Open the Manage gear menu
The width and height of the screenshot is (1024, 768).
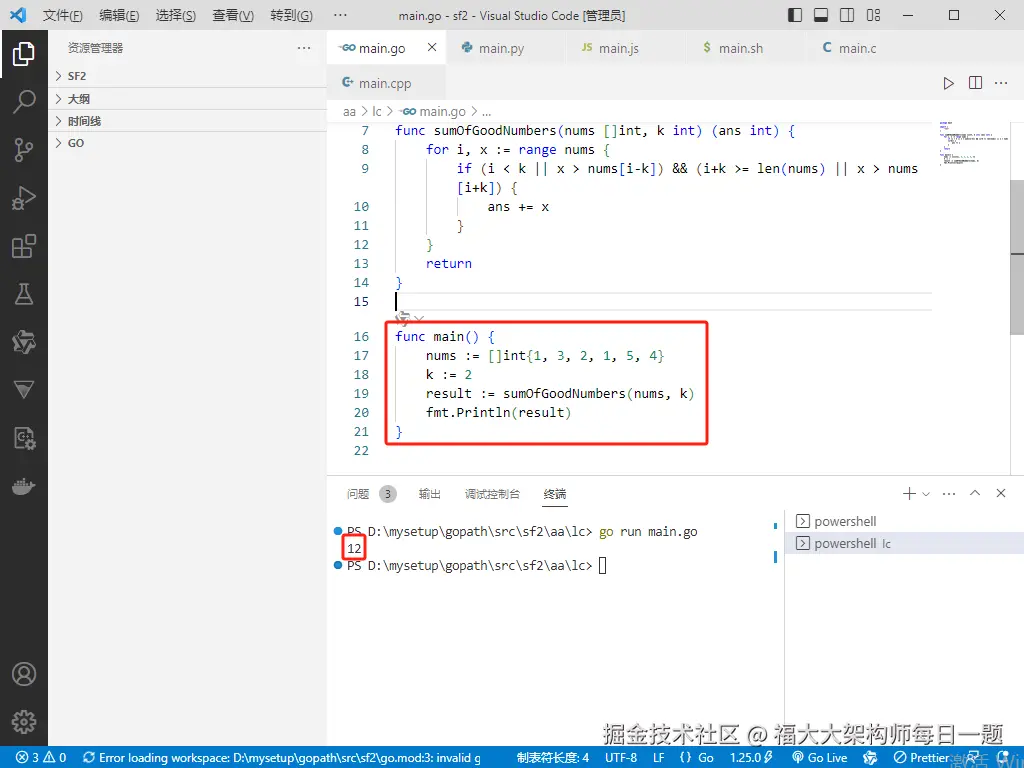[x=24, y=722]
